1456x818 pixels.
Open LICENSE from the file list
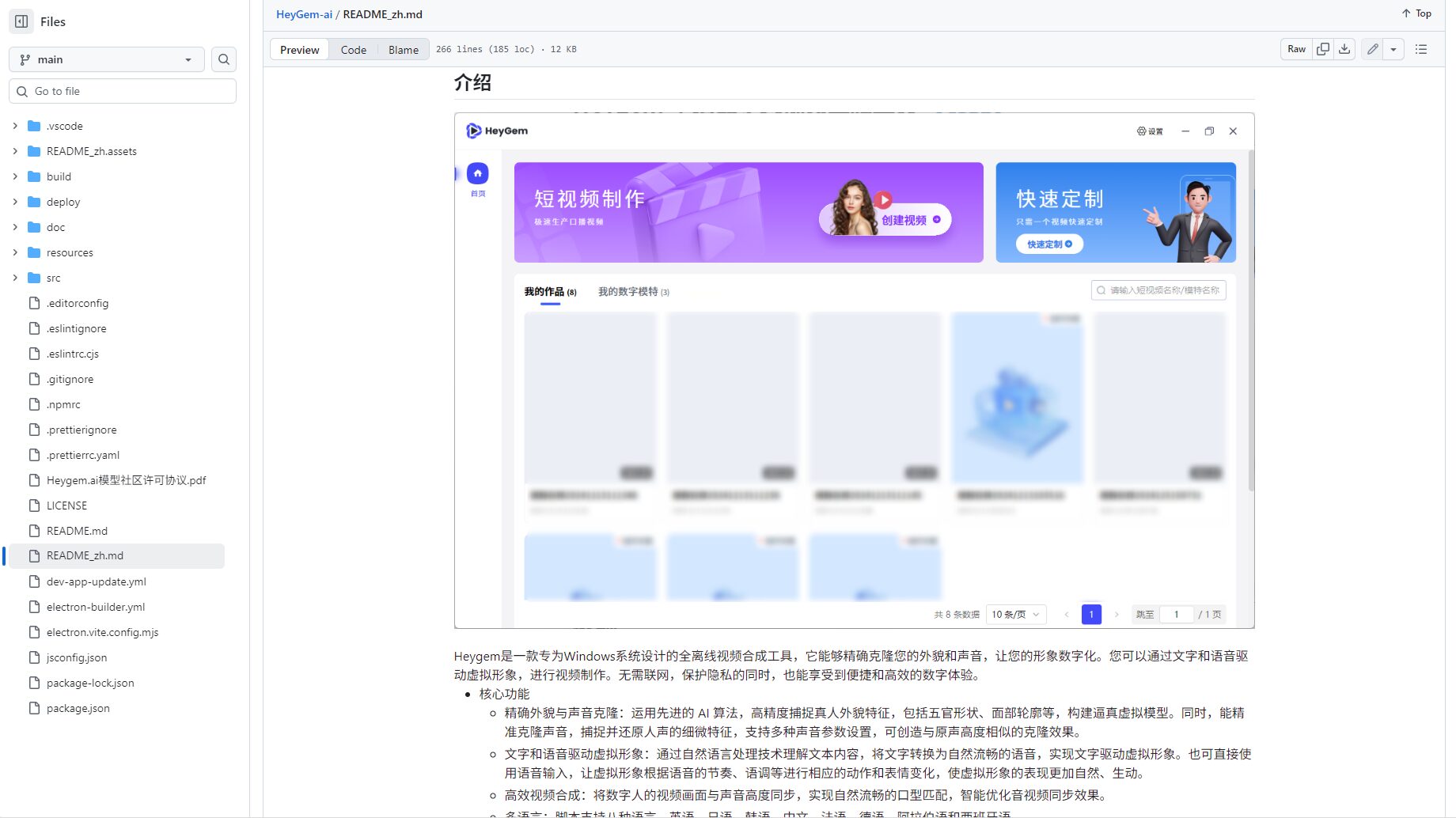click(66, 506)
